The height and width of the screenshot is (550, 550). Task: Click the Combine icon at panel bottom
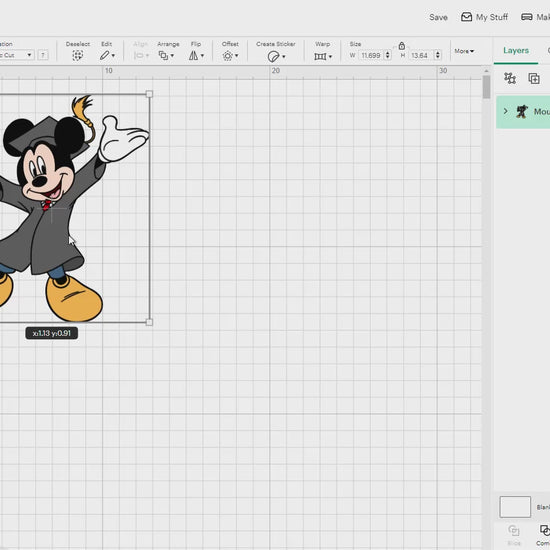545,530
